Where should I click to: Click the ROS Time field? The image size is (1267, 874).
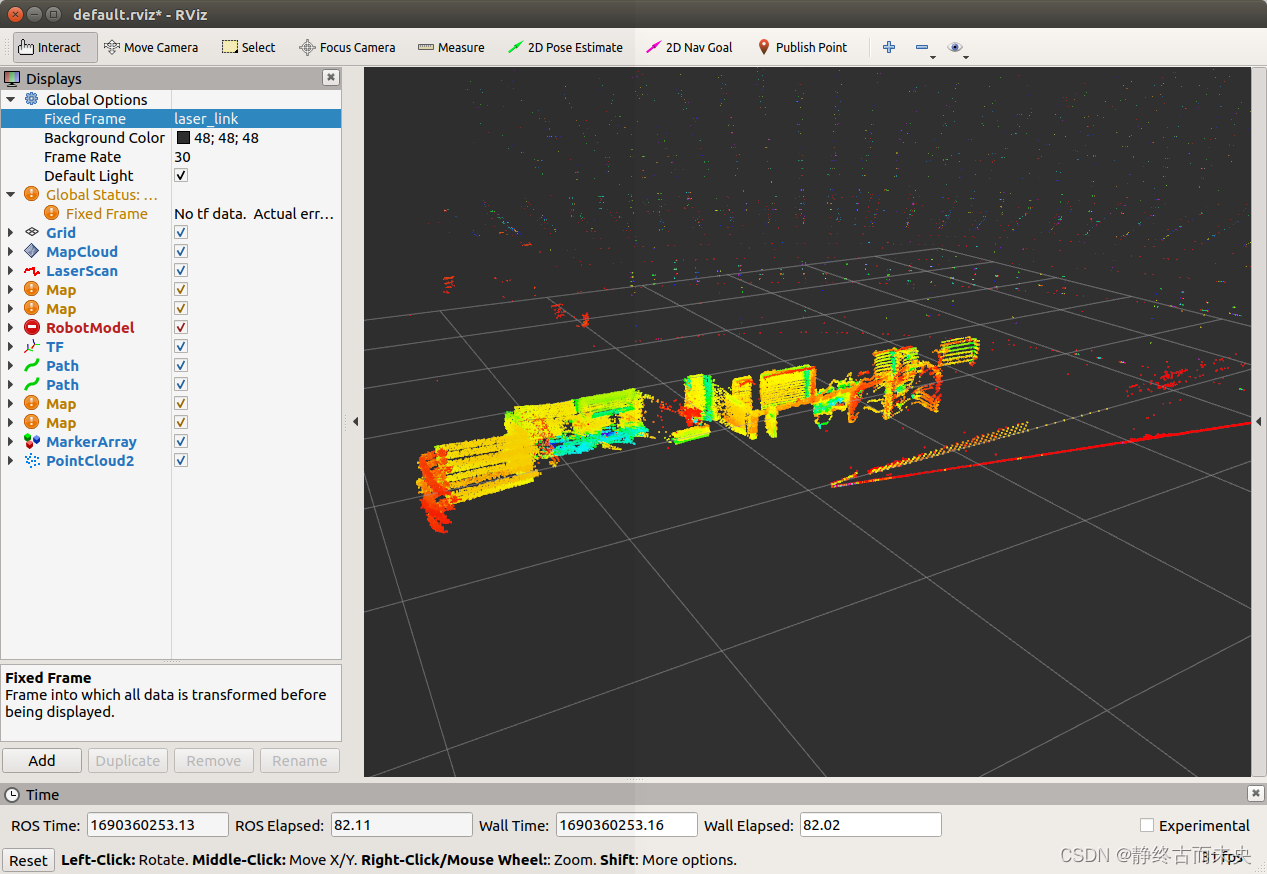click(x=158, y=825)
